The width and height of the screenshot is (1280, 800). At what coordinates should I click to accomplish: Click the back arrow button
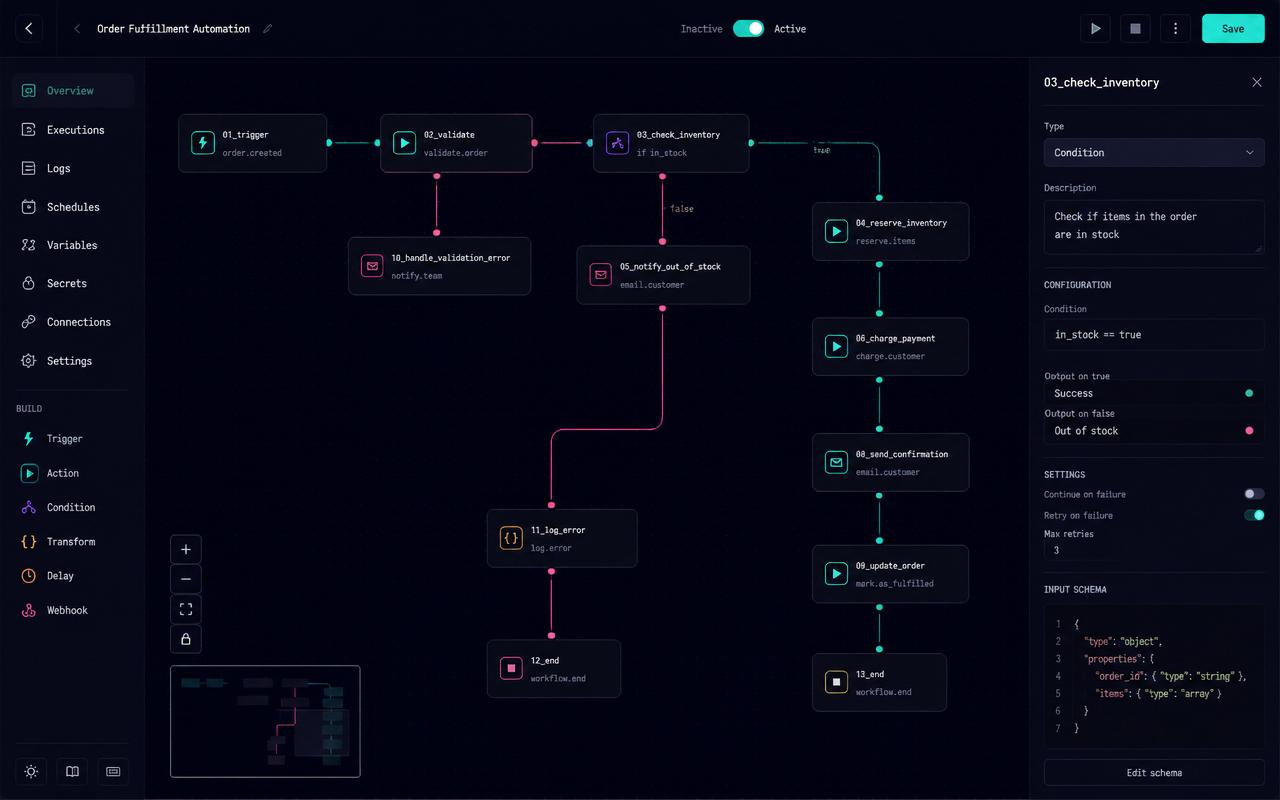(x=28, y=29)
